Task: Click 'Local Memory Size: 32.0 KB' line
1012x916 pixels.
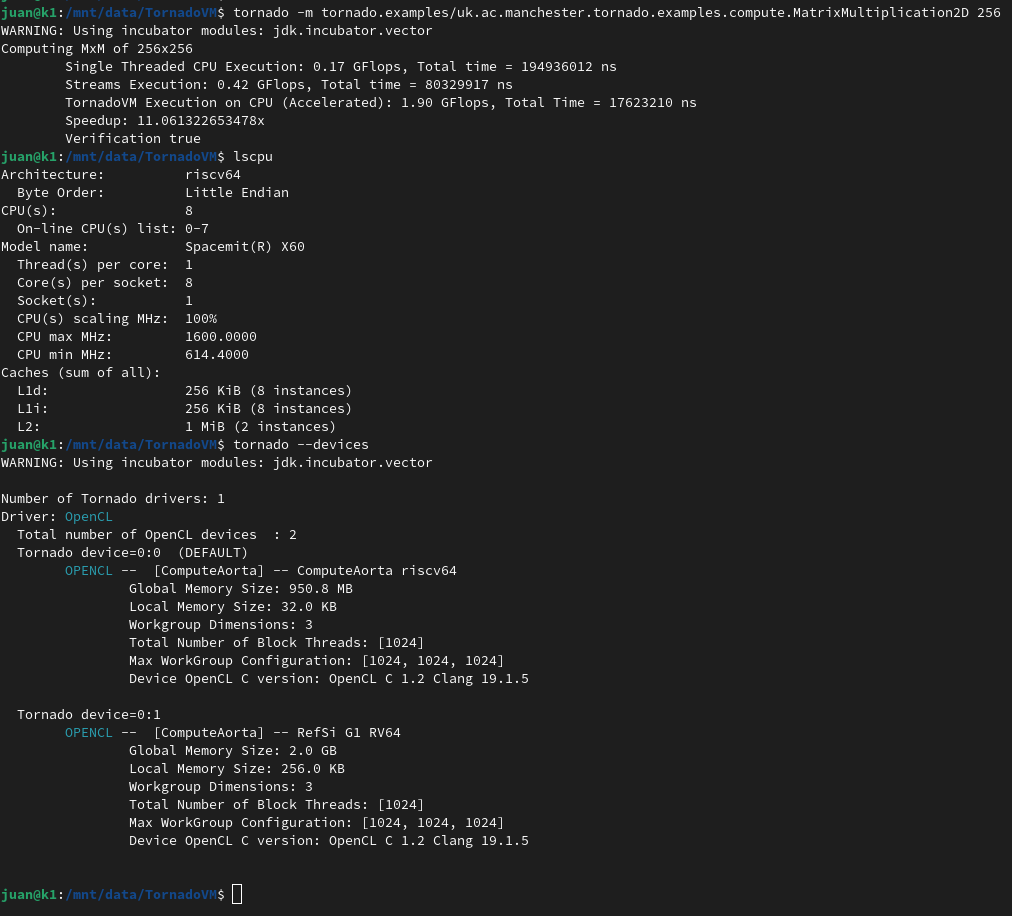Action: [233, 607]
